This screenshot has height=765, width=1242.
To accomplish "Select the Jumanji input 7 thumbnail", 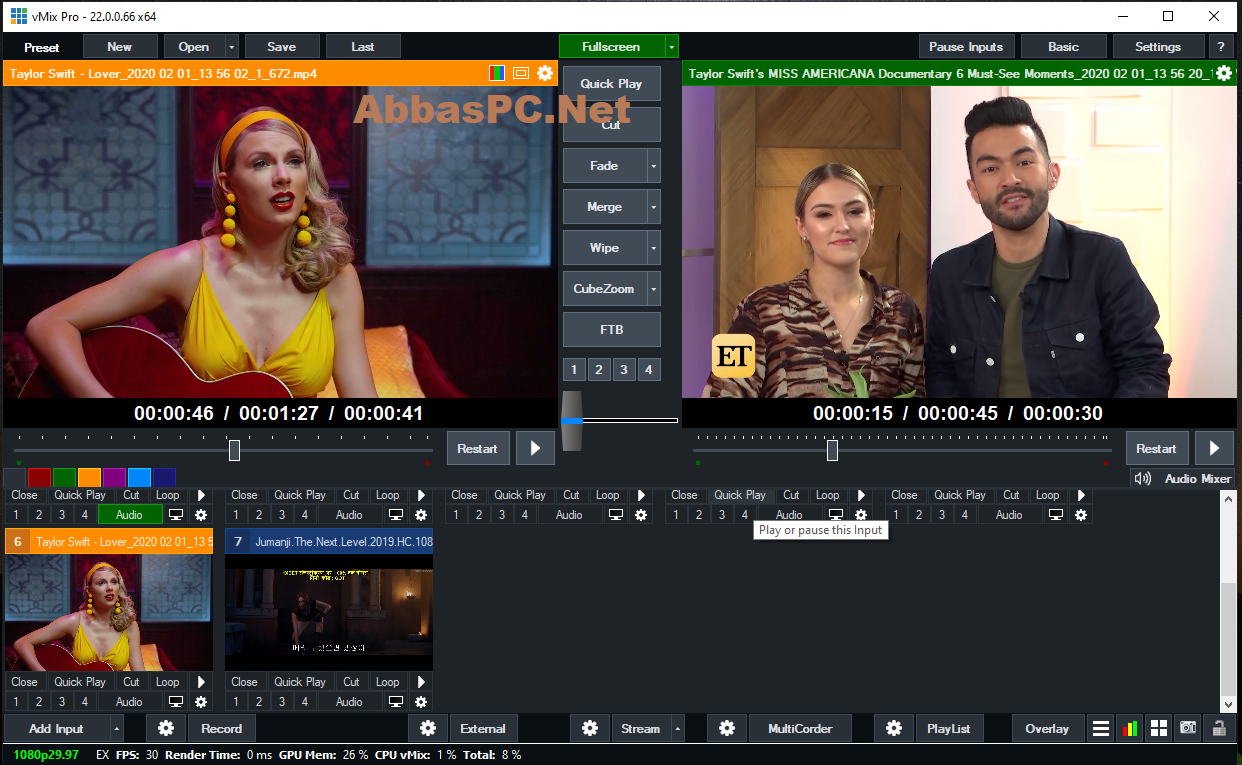I will tap(329, 612).
